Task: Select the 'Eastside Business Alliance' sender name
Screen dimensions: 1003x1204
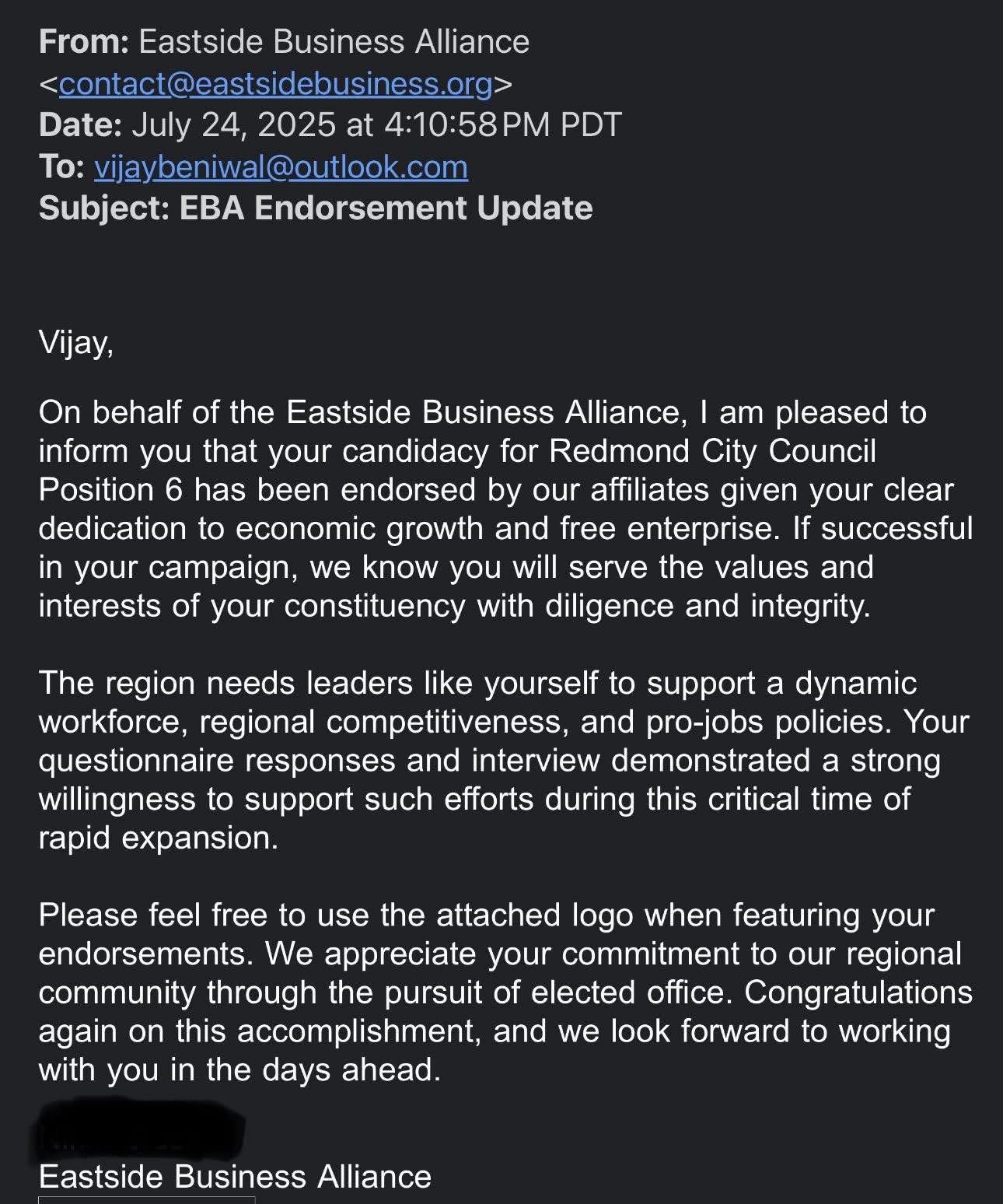Action: coord(334,42)
